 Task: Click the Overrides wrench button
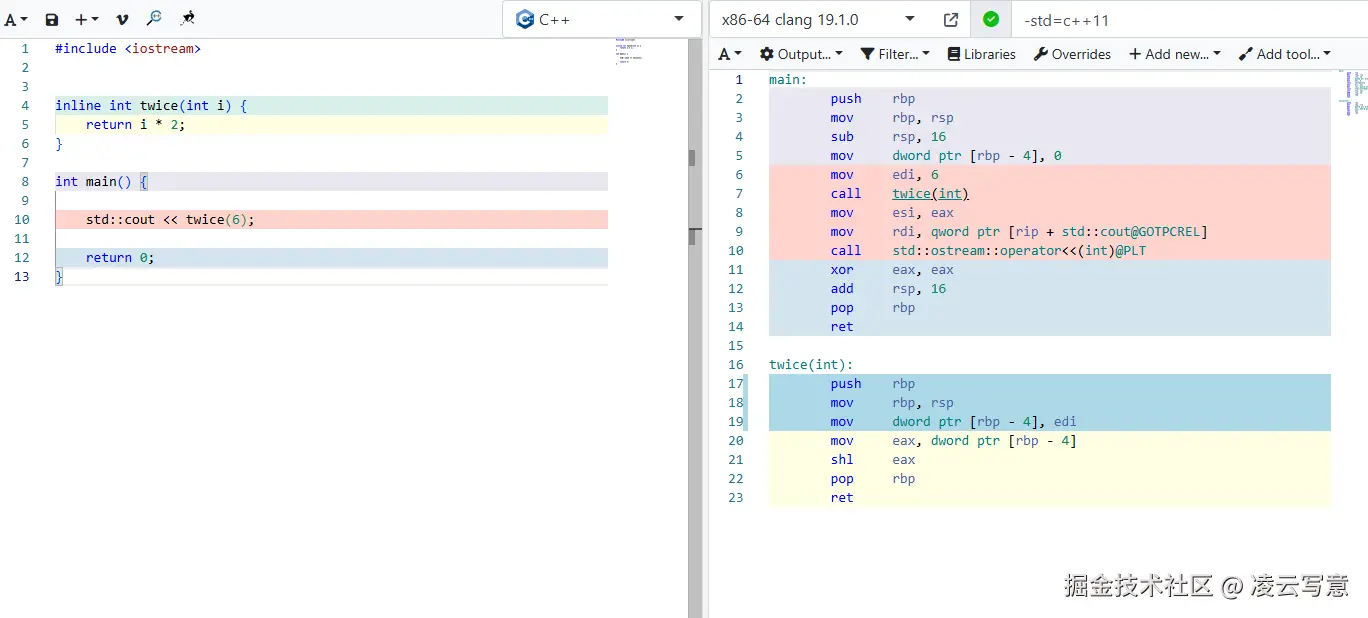(x=1072, y=54)
